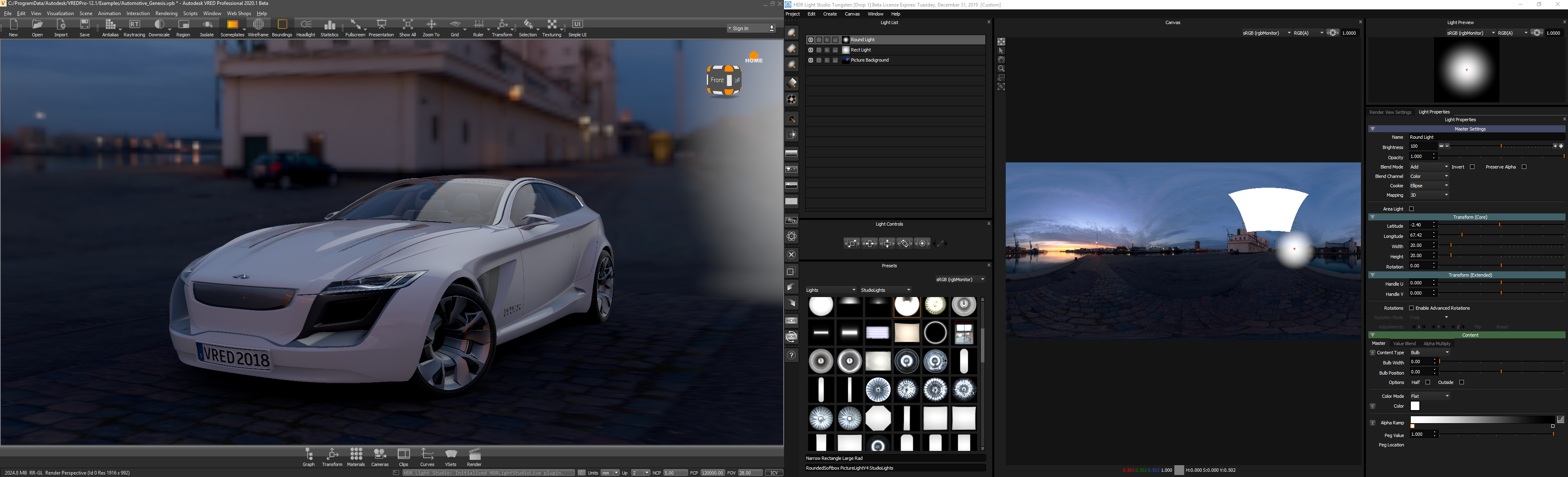
Task: Open the Rendering menu in VRED
Action: click(x=166, y=13)
